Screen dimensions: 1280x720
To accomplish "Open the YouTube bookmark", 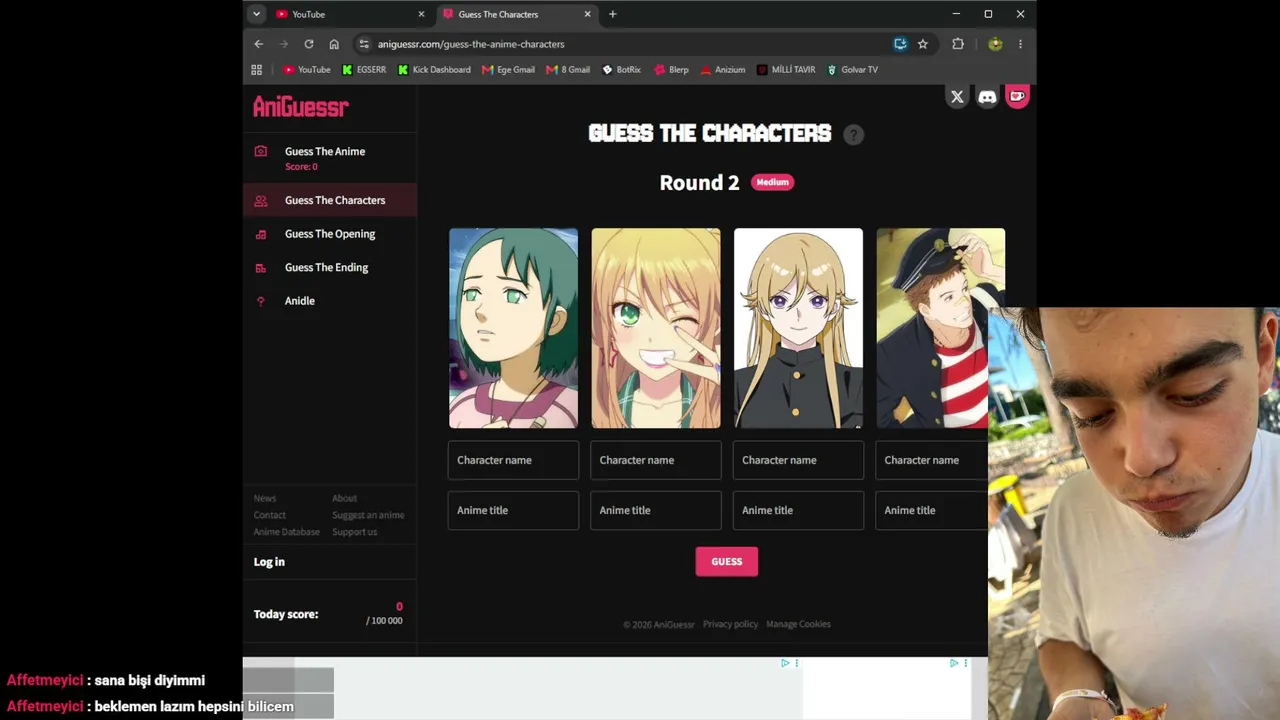I will tap(307, 70).
